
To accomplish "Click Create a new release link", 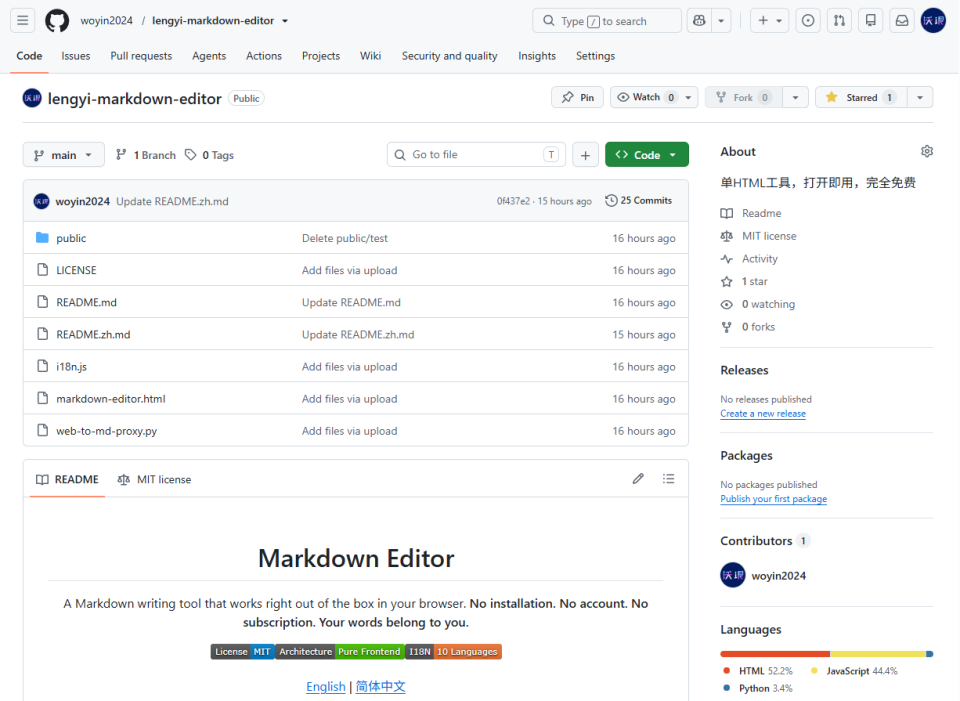I will click(x=763, y=414).
